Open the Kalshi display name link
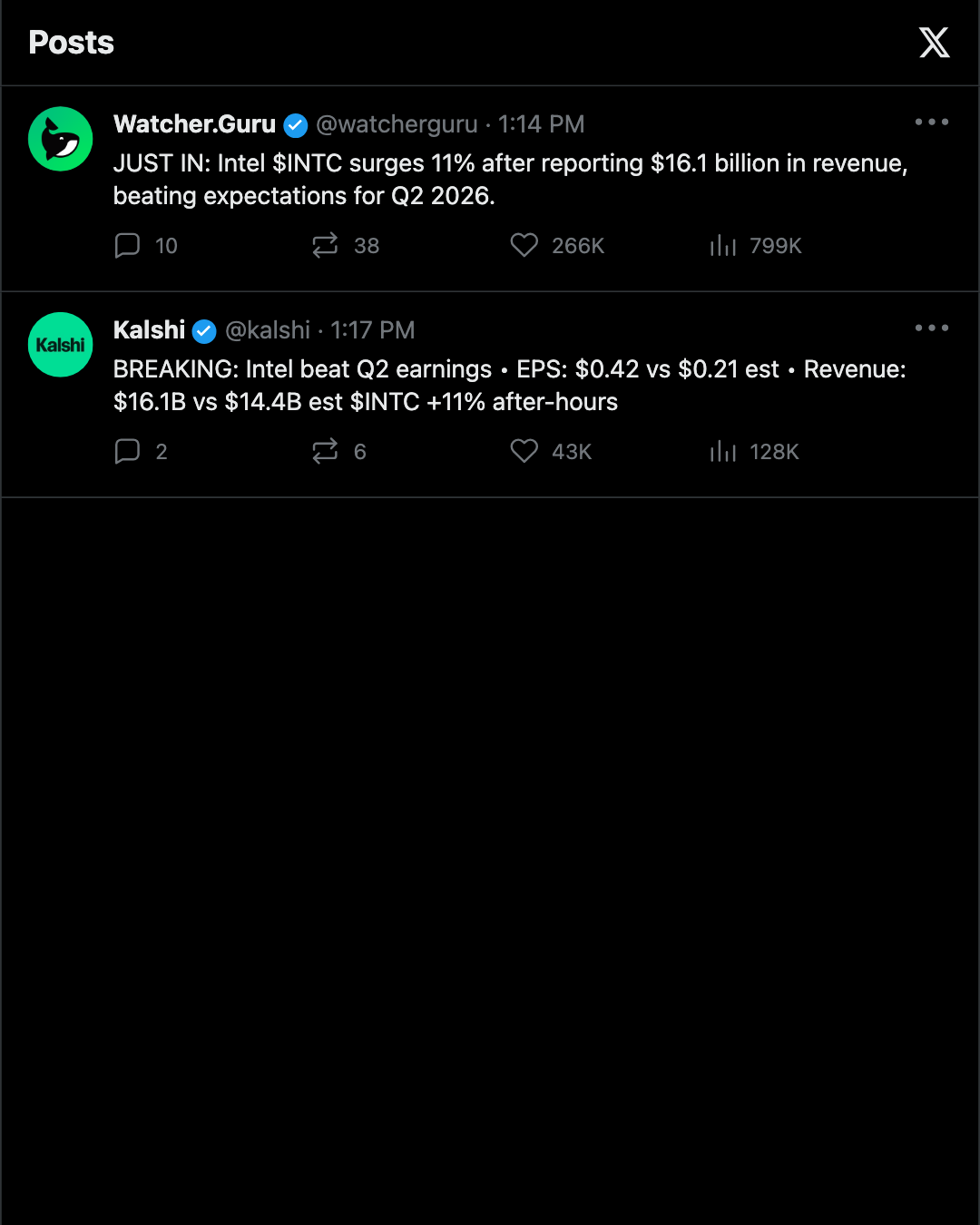The height and width of the screenshot is (1225, 980). 149,330
